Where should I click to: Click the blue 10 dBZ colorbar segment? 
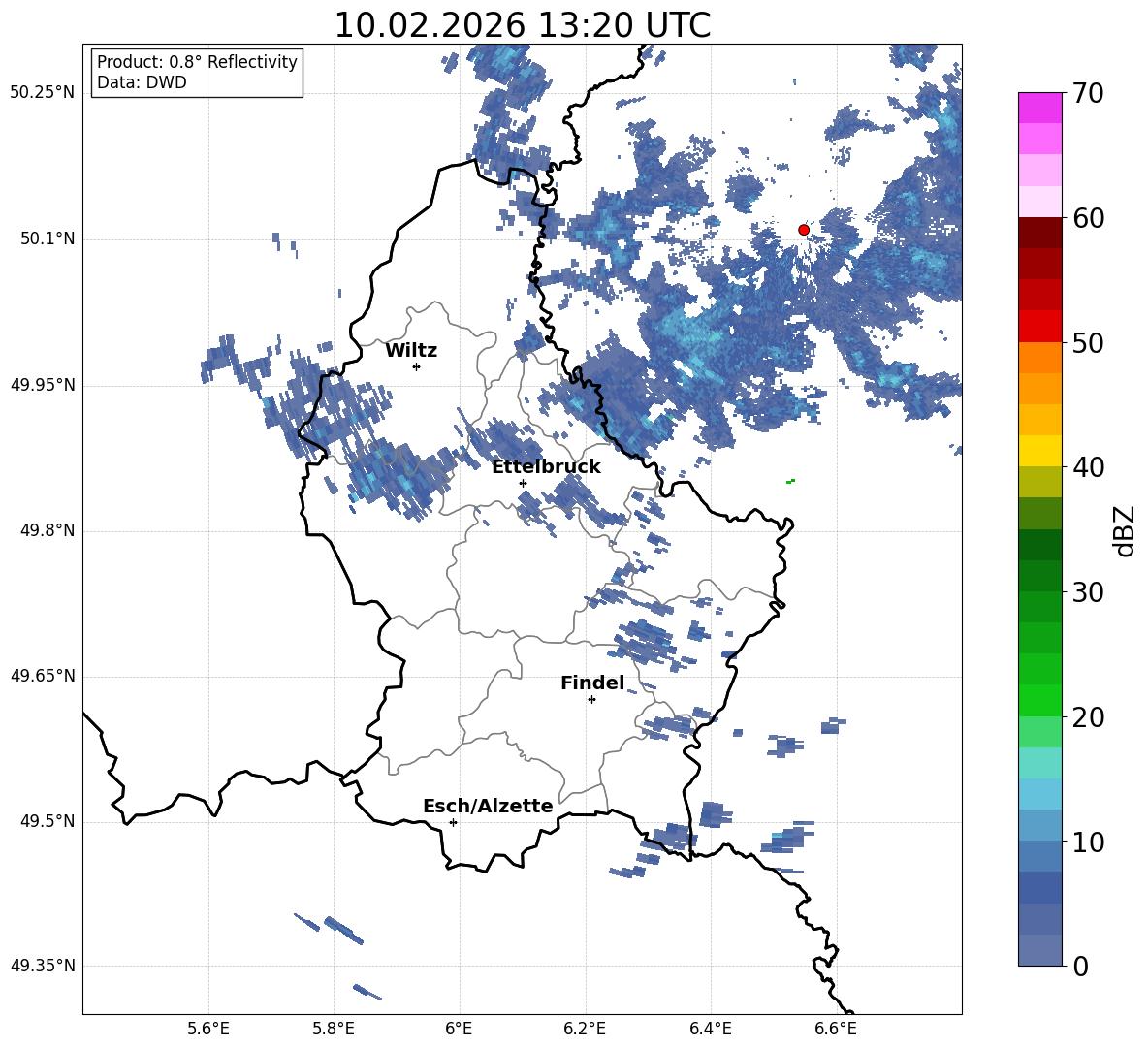click(1039, 826)
